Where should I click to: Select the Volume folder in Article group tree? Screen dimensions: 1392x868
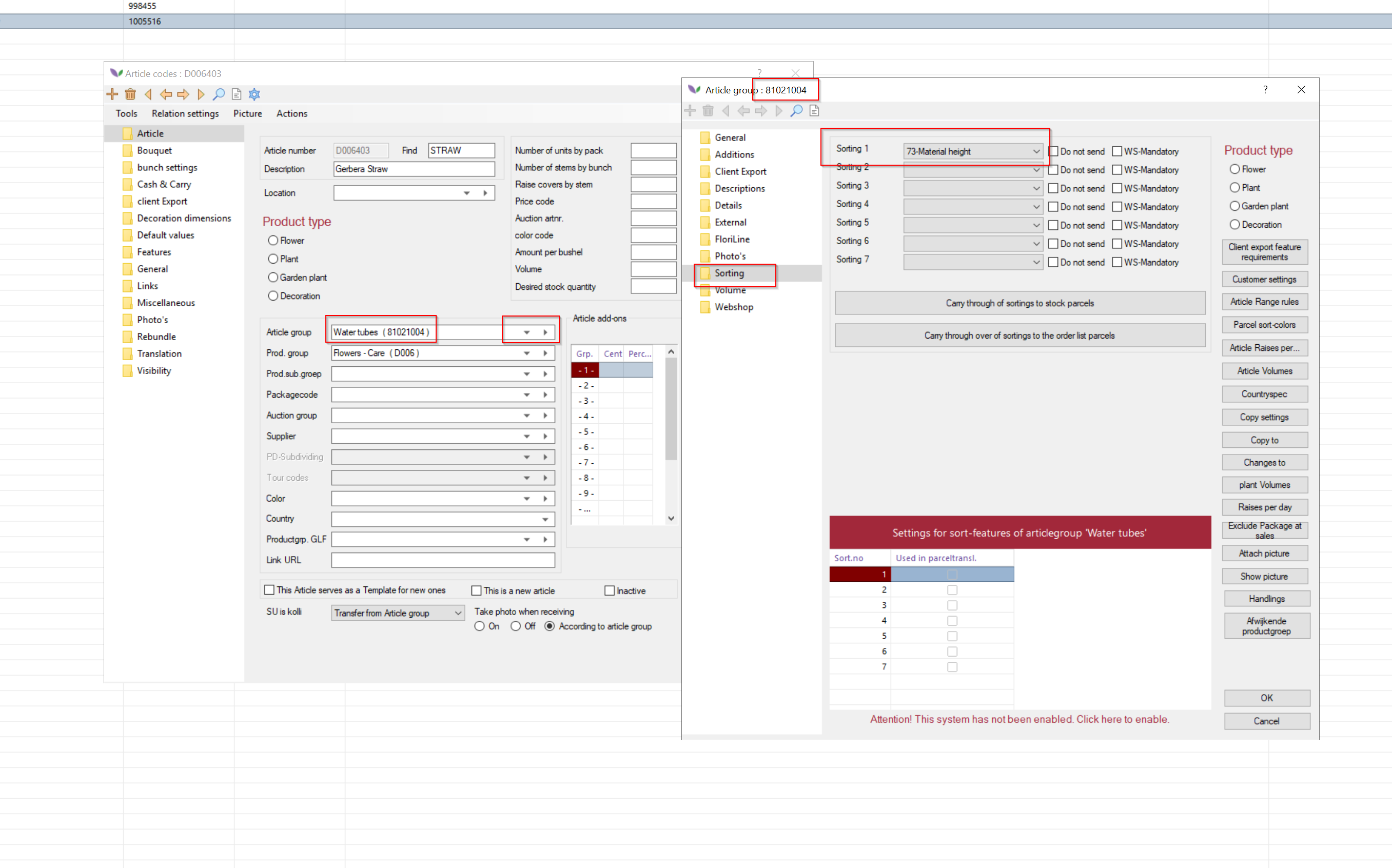[x=730, y=290]
